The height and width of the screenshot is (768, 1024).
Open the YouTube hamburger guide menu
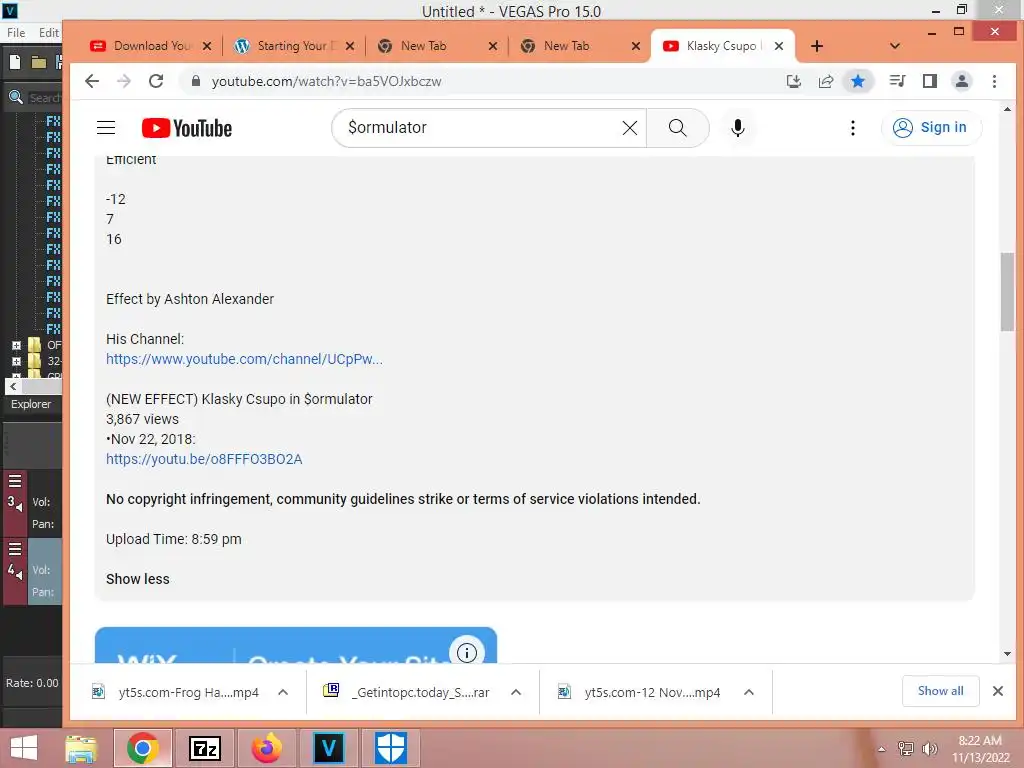[106, 127]
